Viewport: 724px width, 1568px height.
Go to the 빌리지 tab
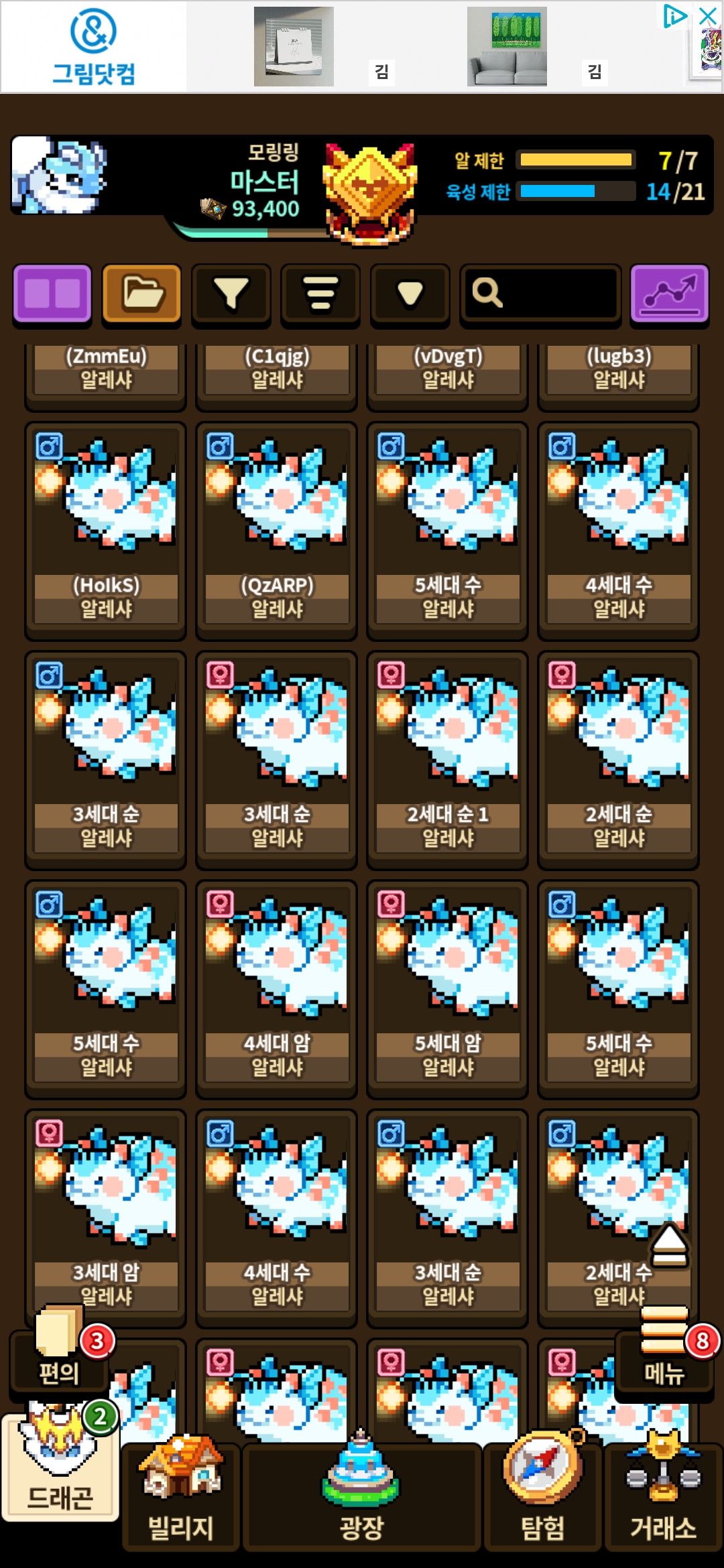pyautogui.click(x=181, y=1496)
